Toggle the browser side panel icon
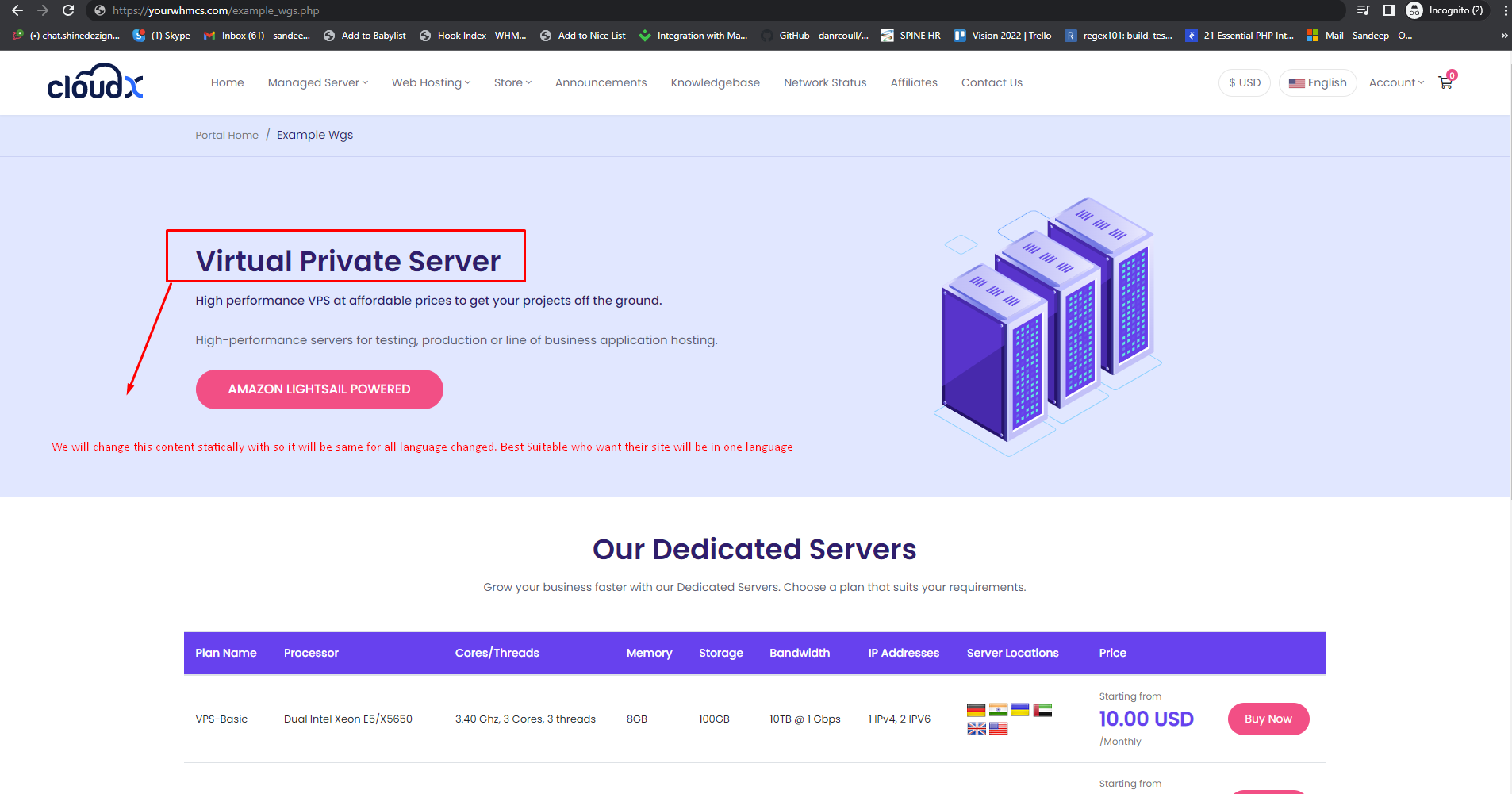The width and height of the screenshot is (1512, 794). 1388,10
